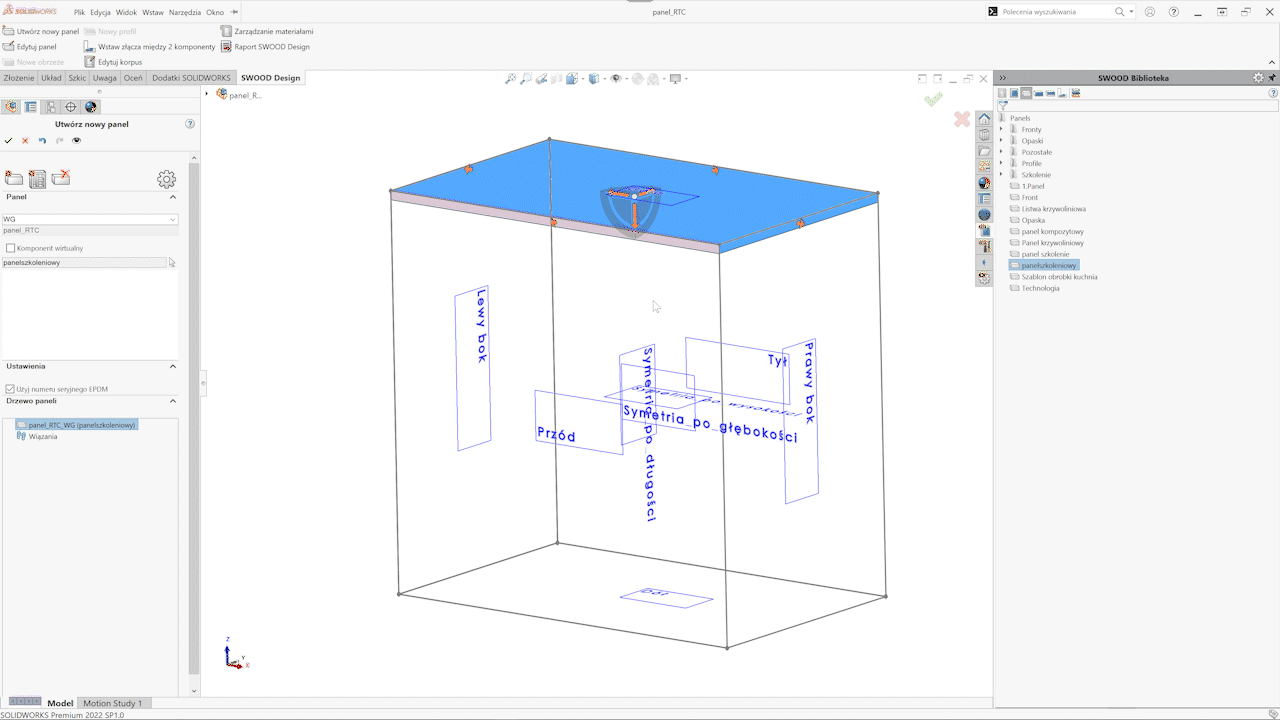Confirm panel creation with green checkmark
Image resolution: width=1280 pixels, height=720 pixels.
9,141
